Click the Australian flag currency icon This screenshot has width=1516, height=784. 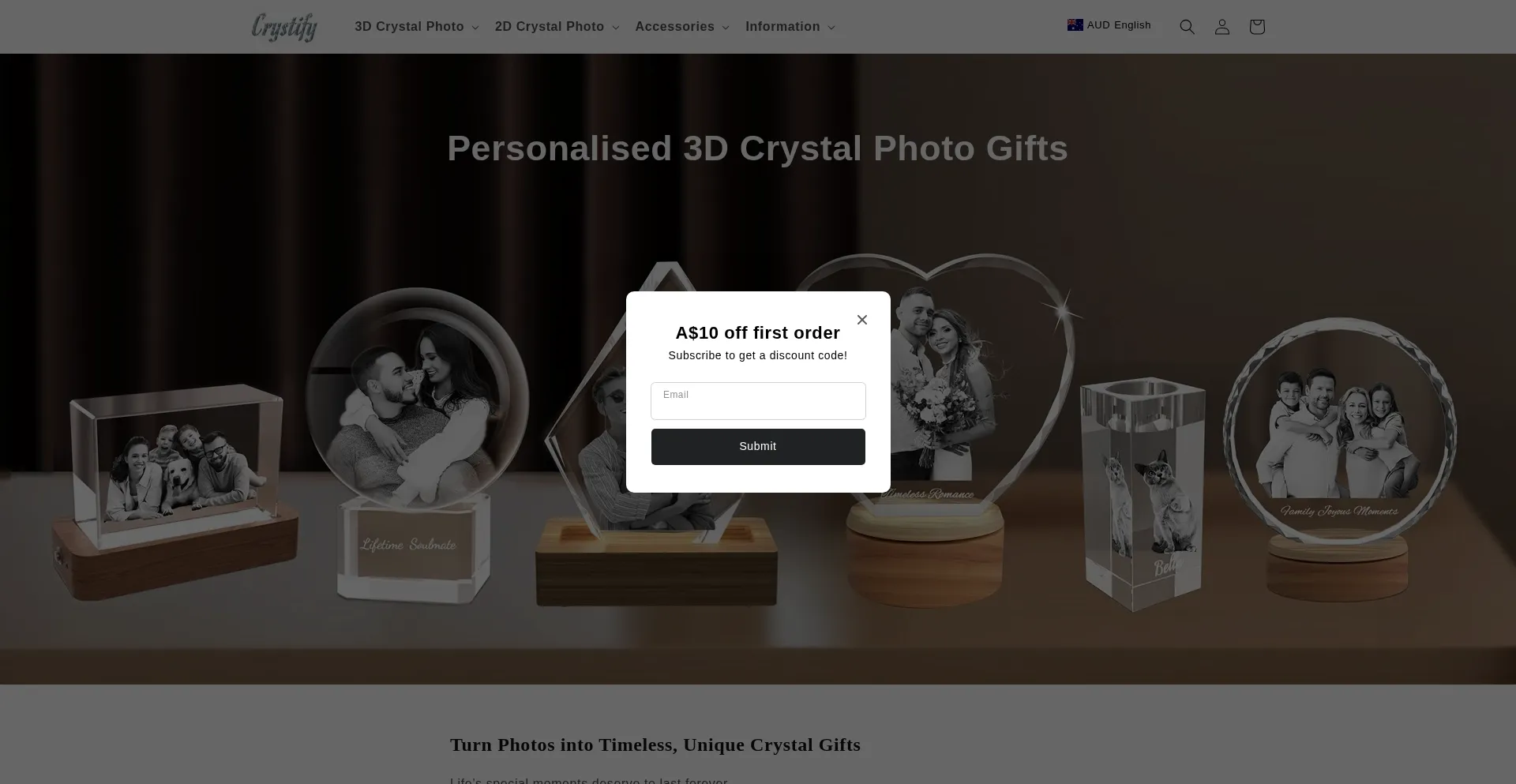pos(1075,25)
